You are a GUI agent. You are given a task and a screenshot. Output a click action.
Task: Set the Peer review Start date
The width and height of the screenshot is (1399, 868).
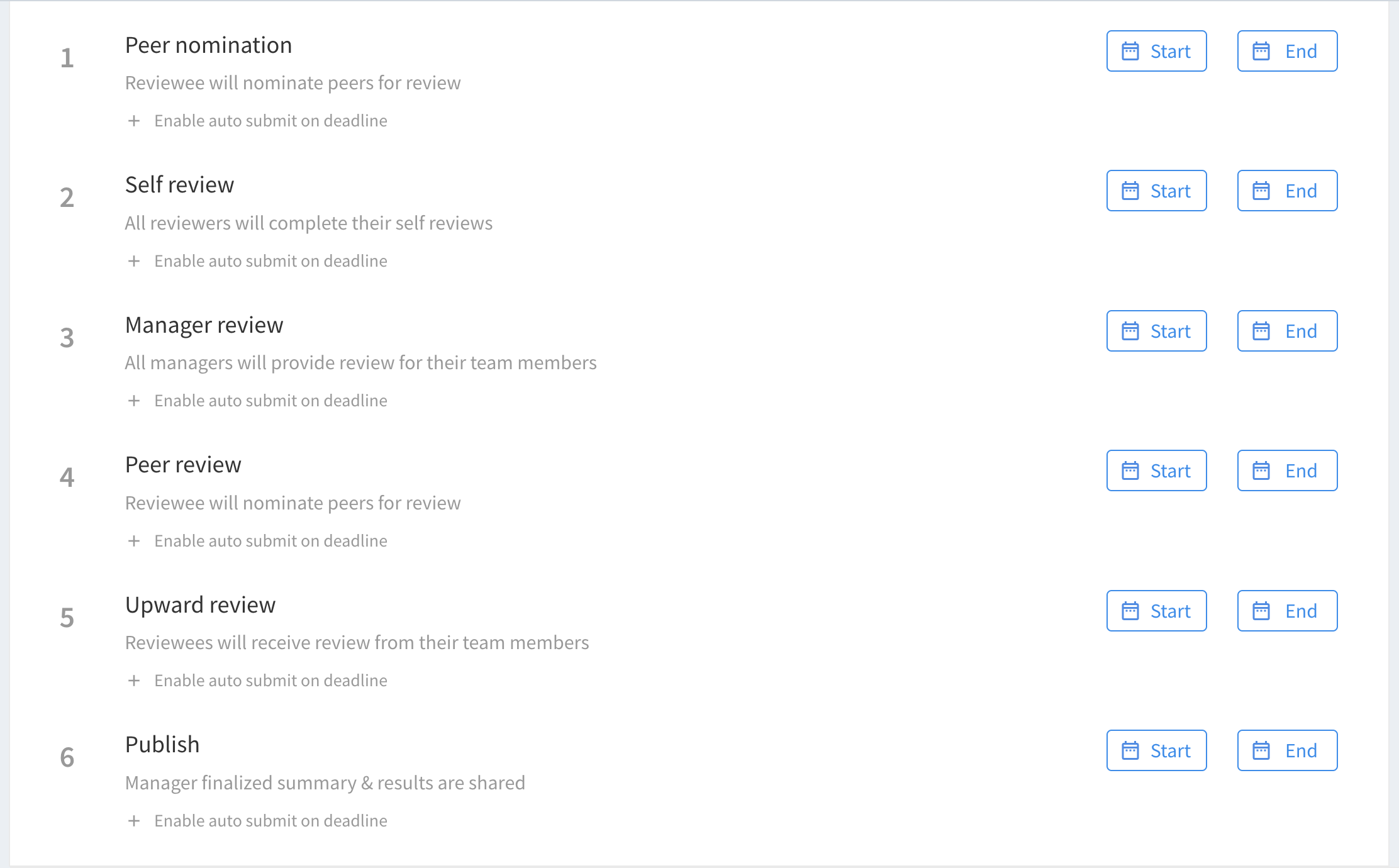pyautogui.click(x=1156, y=470)
